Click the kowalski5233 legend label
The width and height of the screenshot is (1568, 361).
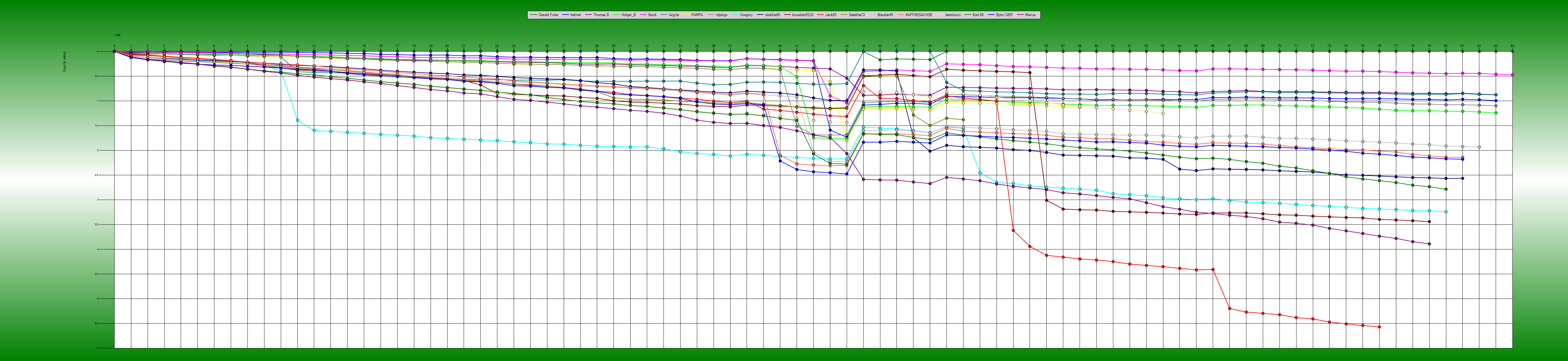pos(802,15)
